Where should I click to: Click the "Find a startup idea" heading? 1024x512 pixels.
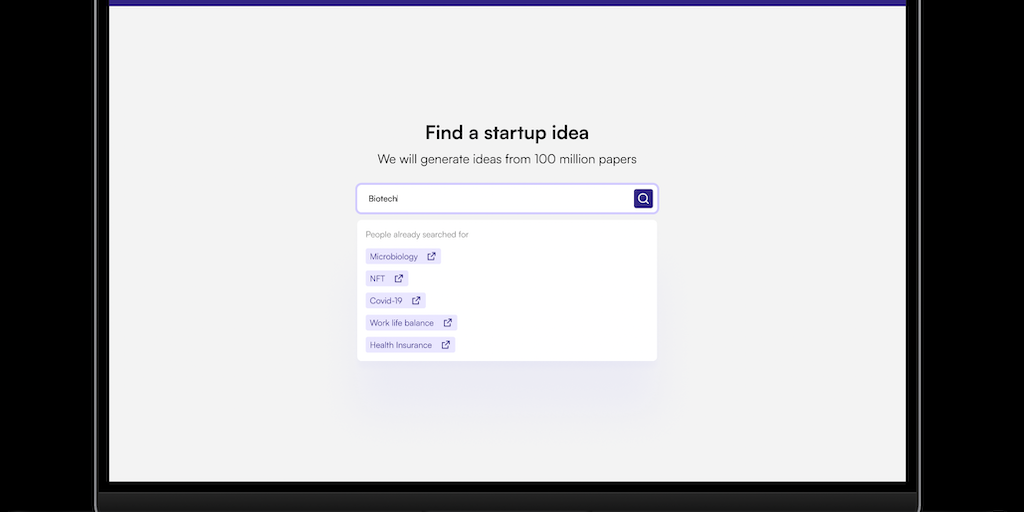507,133
